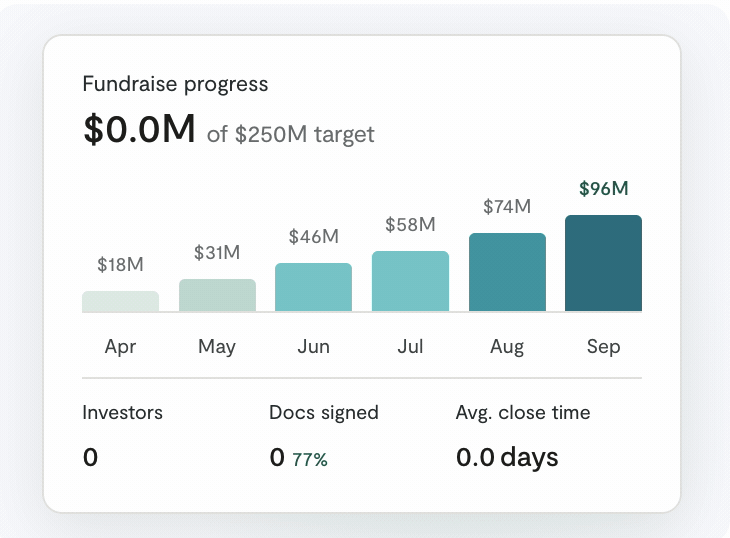Click the Apr axis label
730x538 pixels.
[x=120, y=347]
